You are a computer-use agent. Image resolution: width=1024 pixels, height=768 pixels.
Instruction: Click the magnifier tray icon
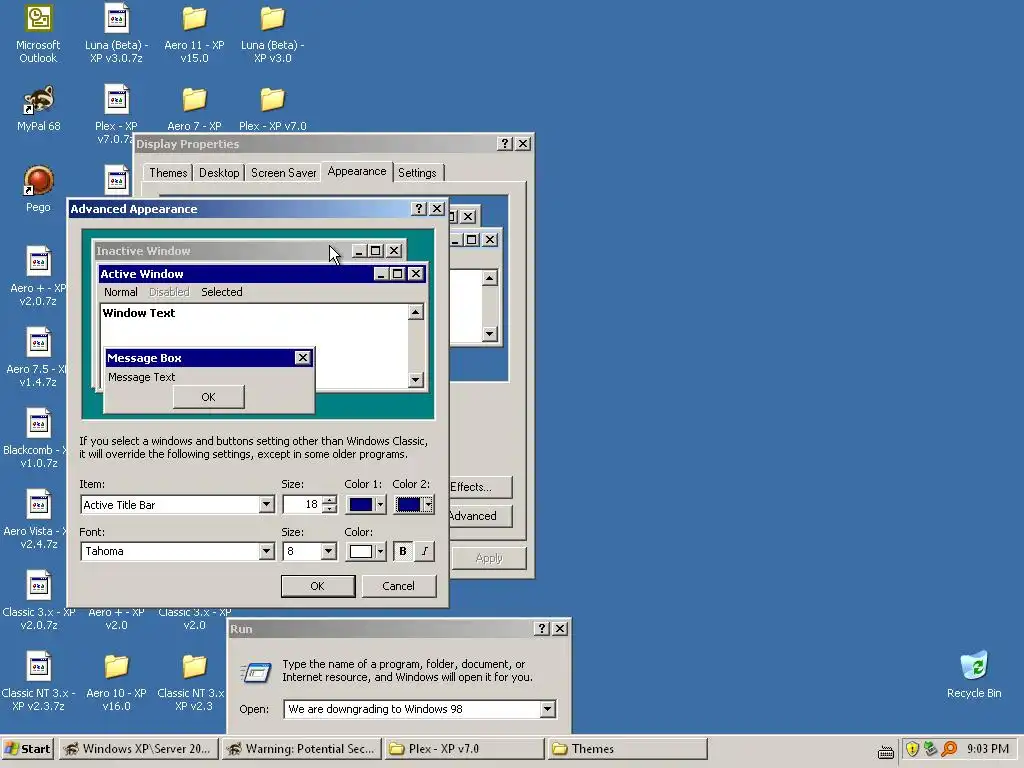coord(950,749)
